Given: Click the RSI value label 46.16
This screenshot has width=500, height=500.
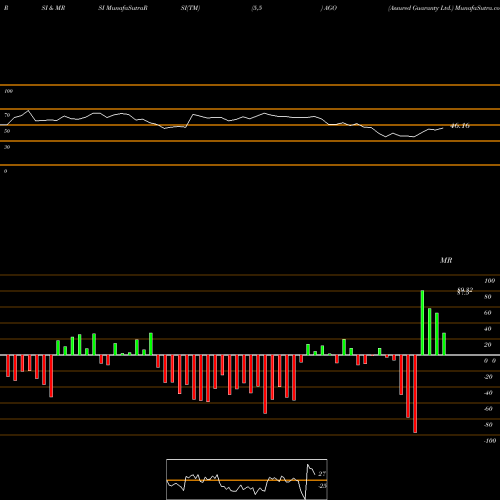Looking at the screenshot, I should (x=460, y=126).
